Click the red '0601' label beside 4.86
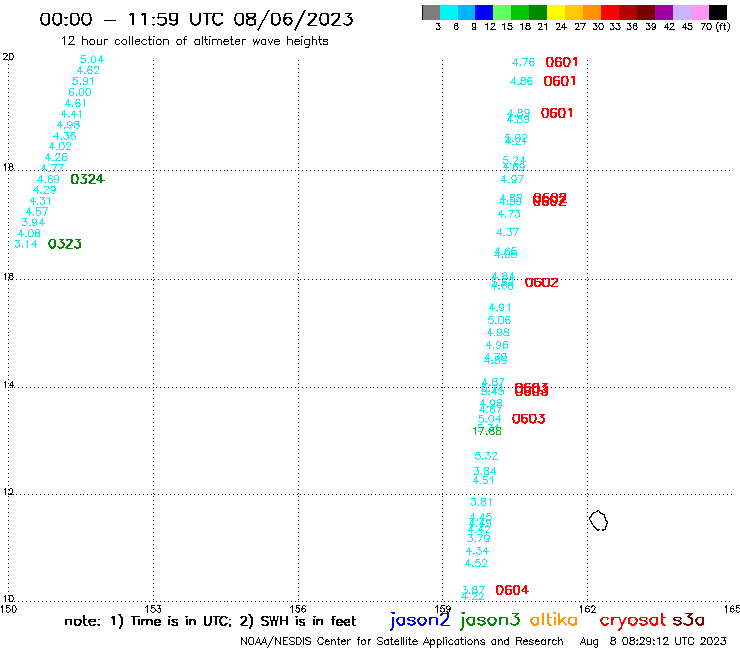 point(560,81)
